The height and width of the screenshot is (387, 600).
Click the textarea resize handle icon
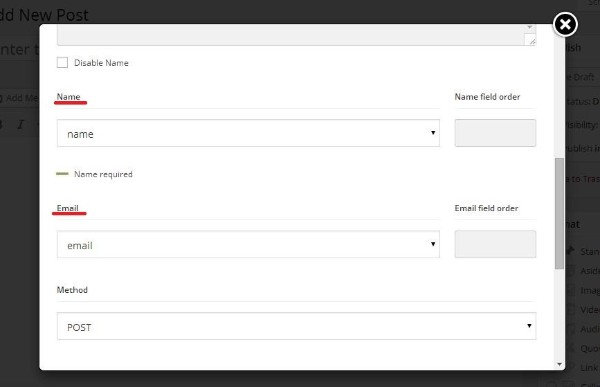pos(531,40)
